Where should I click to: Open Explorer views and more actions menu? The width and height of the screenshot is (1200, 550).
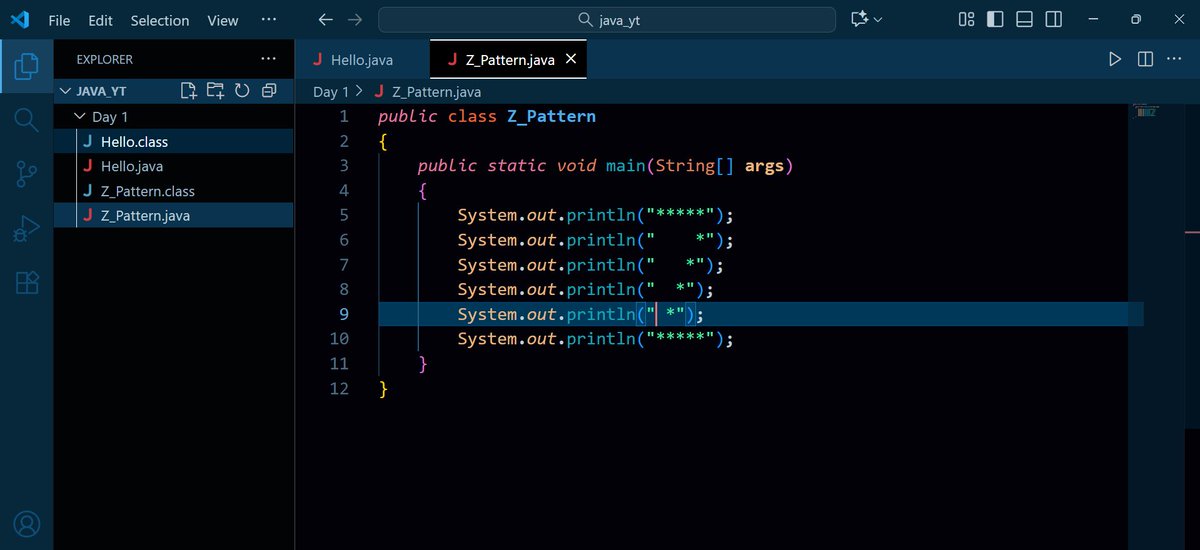click(267, 59)
